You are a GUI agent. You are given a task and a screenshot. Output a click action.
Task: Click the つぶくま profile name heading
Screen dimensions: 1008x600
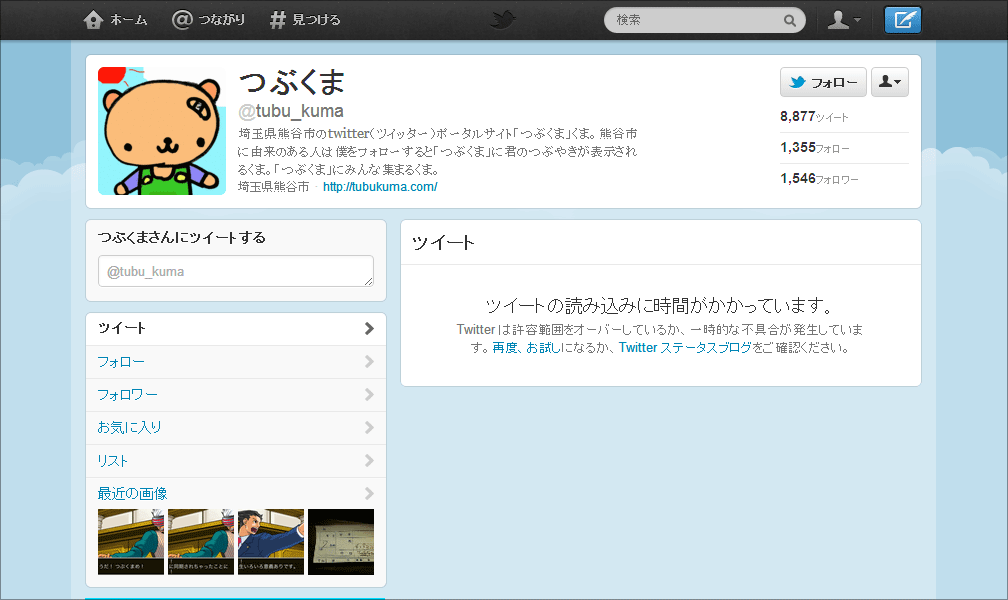pos(292,82)
